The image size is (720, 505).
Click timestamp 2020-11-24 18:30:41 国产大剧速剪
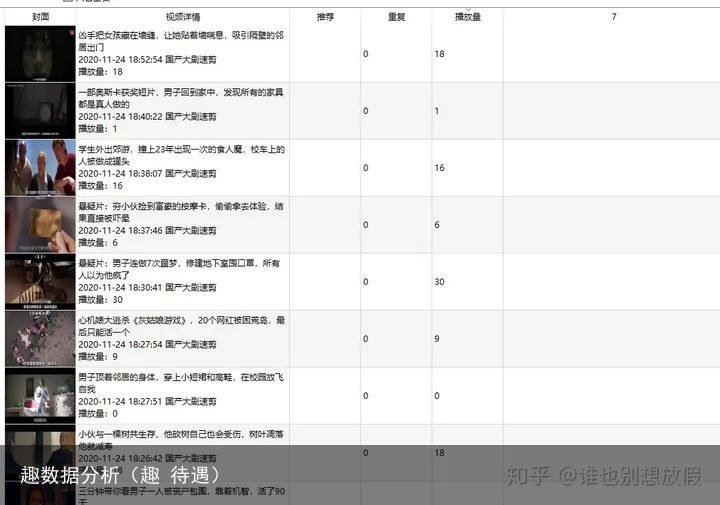147,287
